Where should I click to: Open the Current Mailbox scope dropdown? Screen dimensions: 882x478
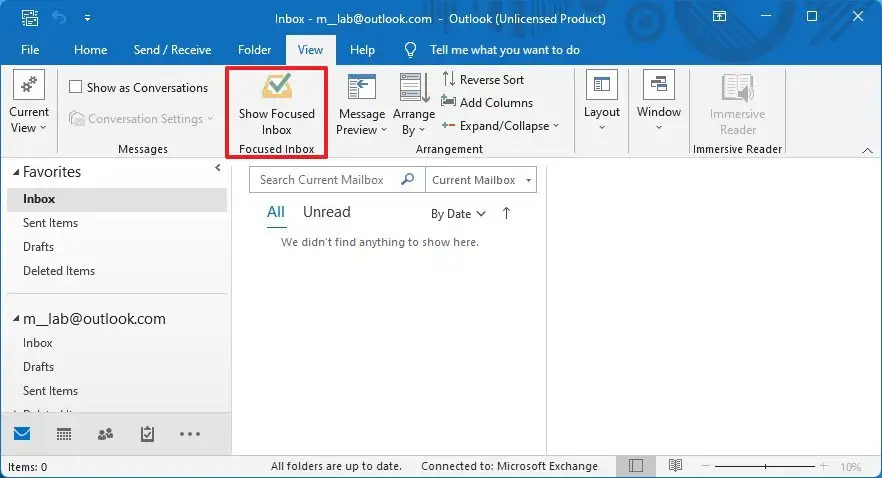(481, 180)
